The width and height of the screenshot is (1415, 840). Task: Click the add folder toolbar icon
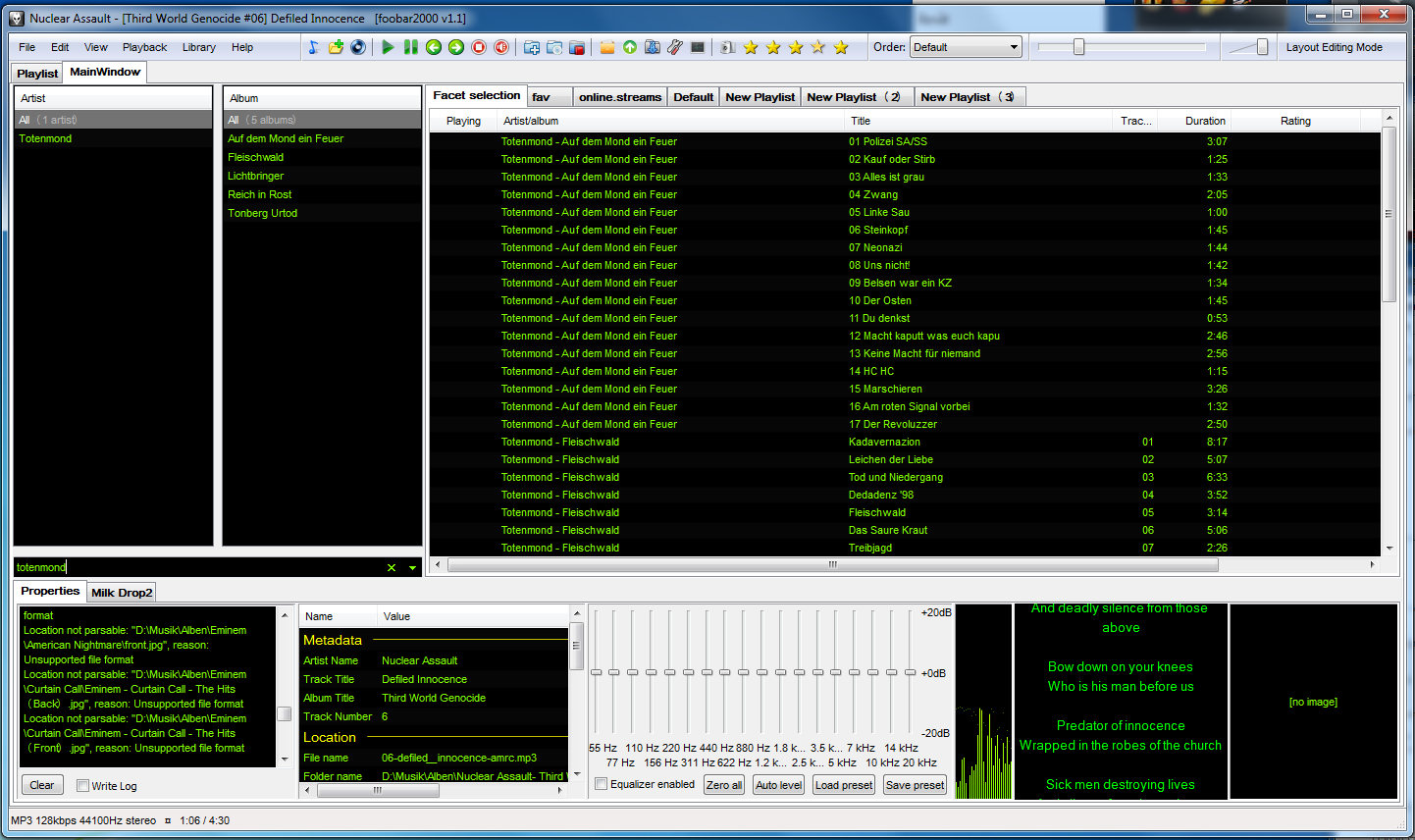tap(336, 47)
